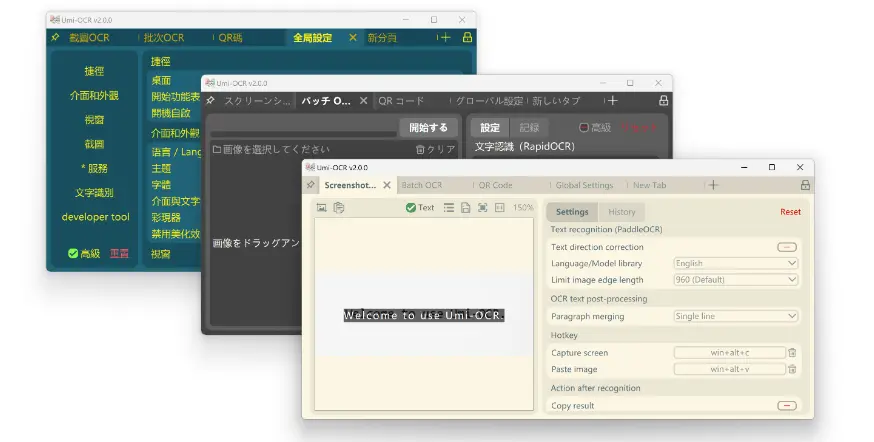Switch to the 批次OCR tab in the teal window
The height and width of the screenshot is (442, 874).
pos(163,38)
